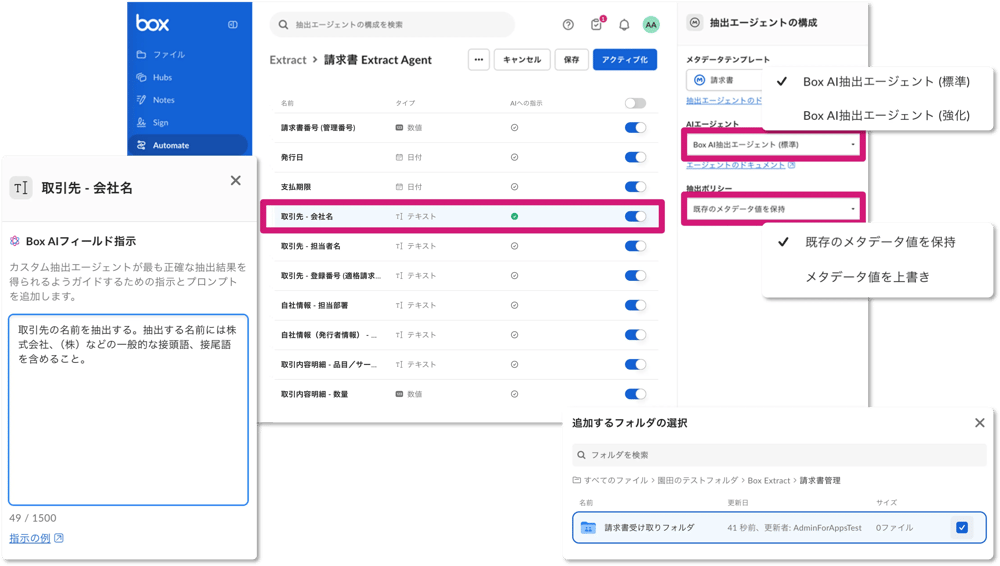Viewport: 1000px width, 566px height.
Task: Click the アクティブ化 button
Action: pos(624,60)
